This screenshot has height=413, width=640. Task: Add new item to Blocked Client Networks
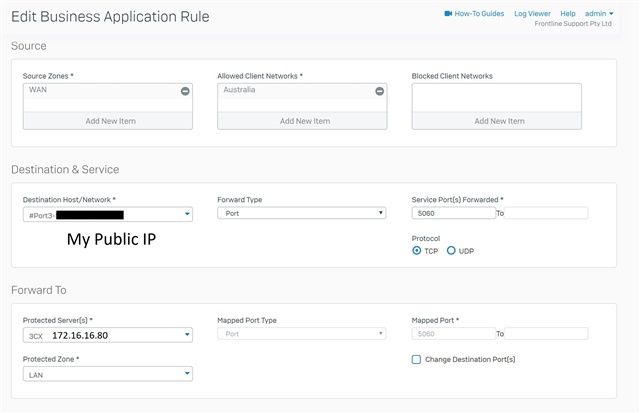pos(497,121)
